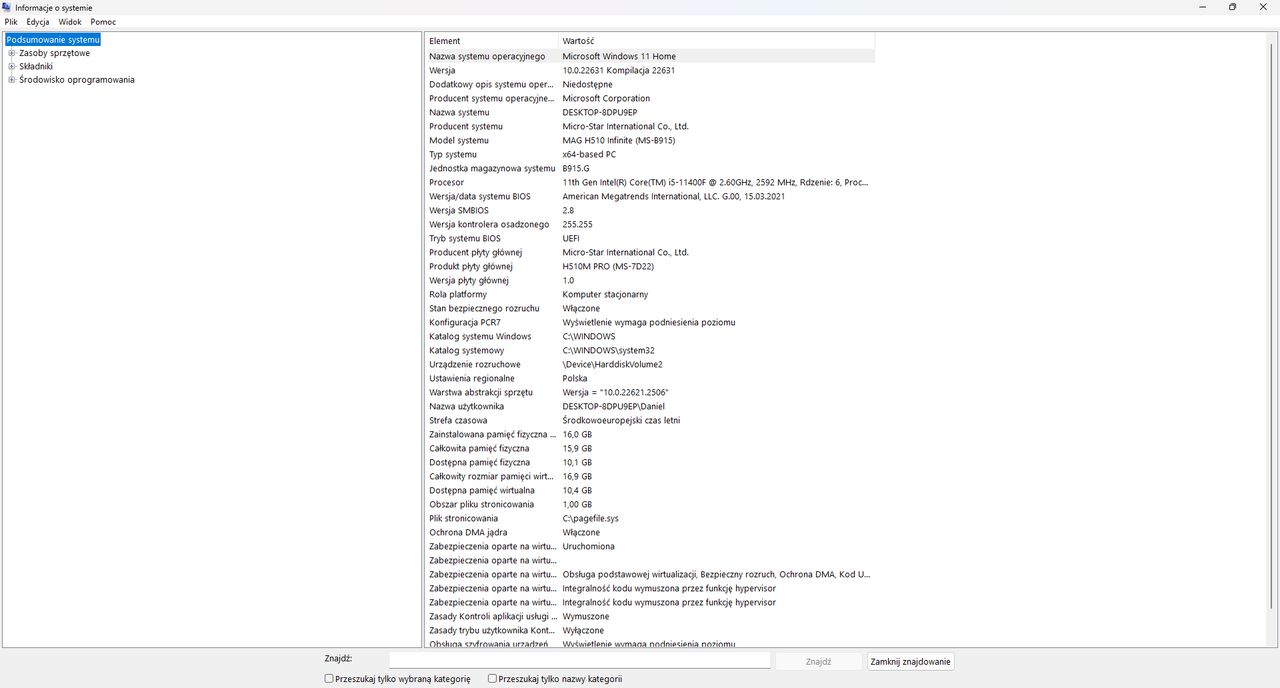The image size is (1280, 688).
Task: Check Przeszukaj tylko nazwy kategorii checkbox
Action: tap(492, 679)
